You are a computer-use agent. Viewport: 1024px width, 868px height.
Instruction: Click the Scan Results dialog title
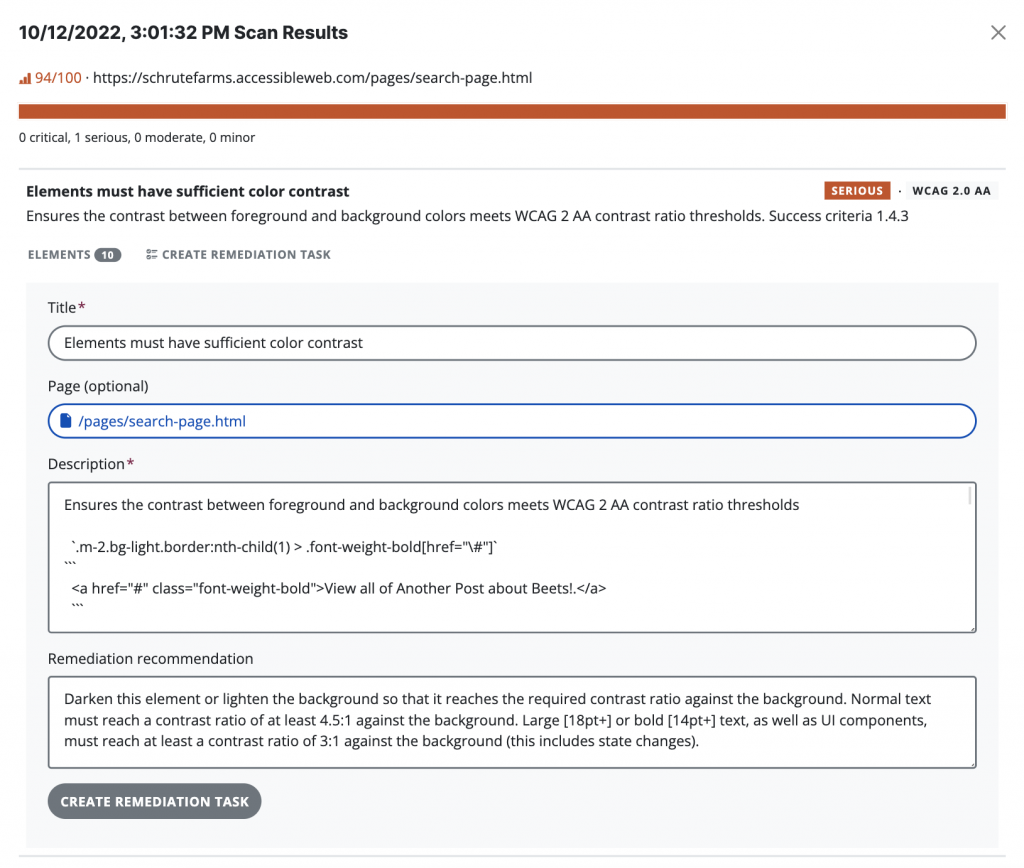click(x=184, y=33)
